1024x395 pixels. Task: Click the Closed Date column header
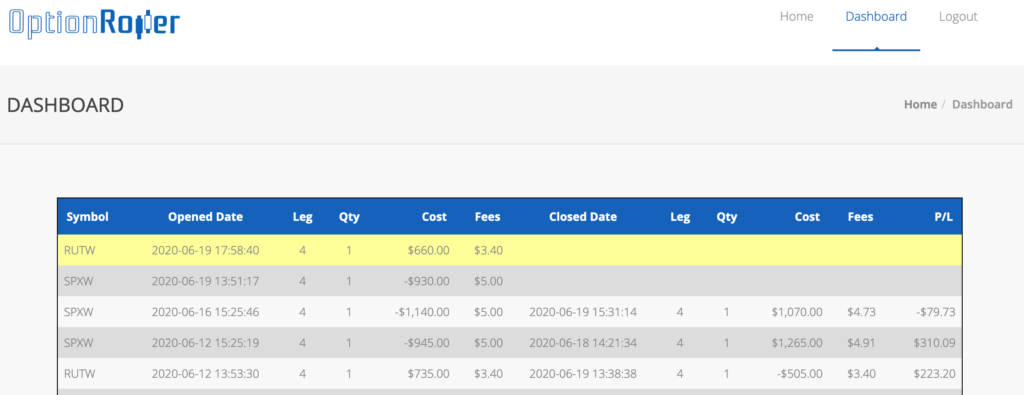(x=583, y=217)
